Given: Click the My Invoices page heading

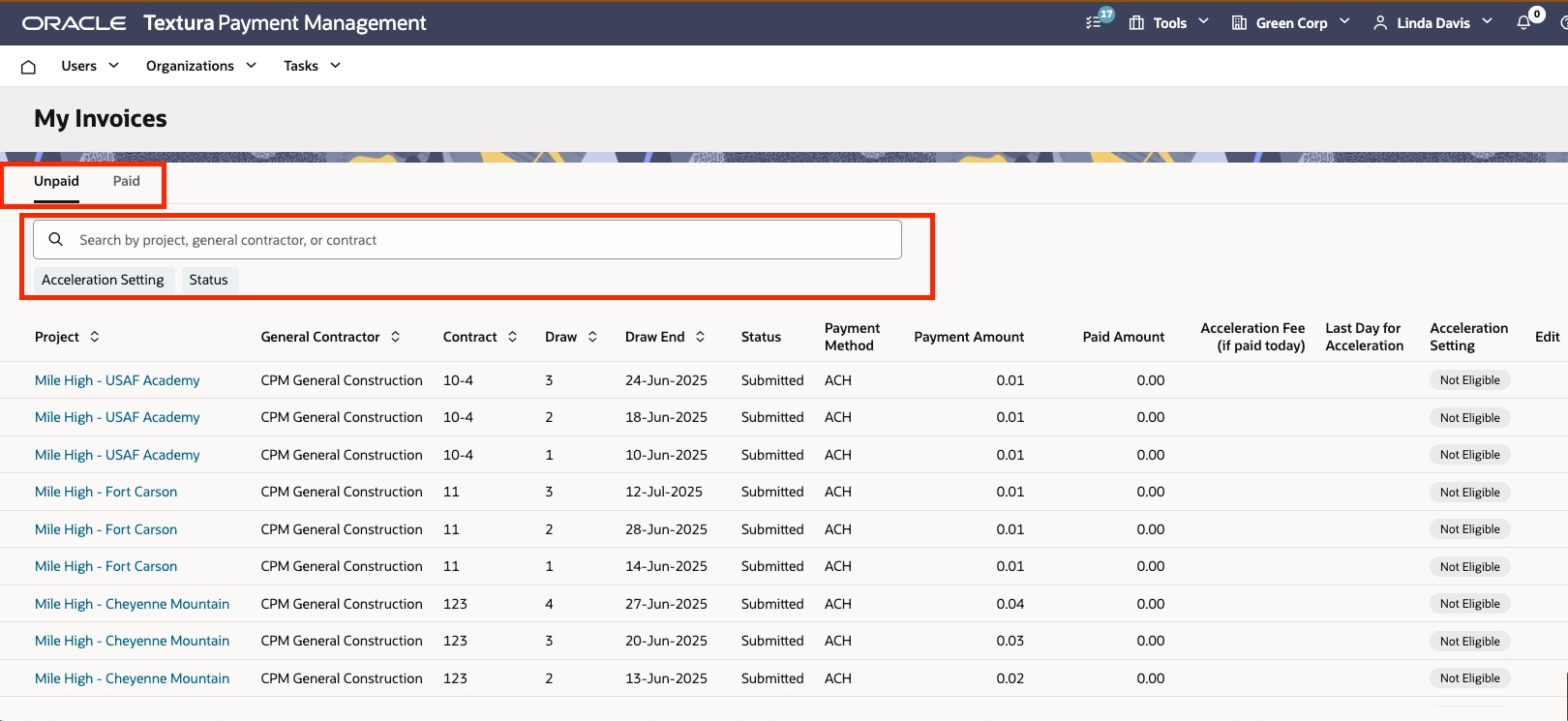Looking at the screenshot, I should pyautogui.click(x=101, y=118).
